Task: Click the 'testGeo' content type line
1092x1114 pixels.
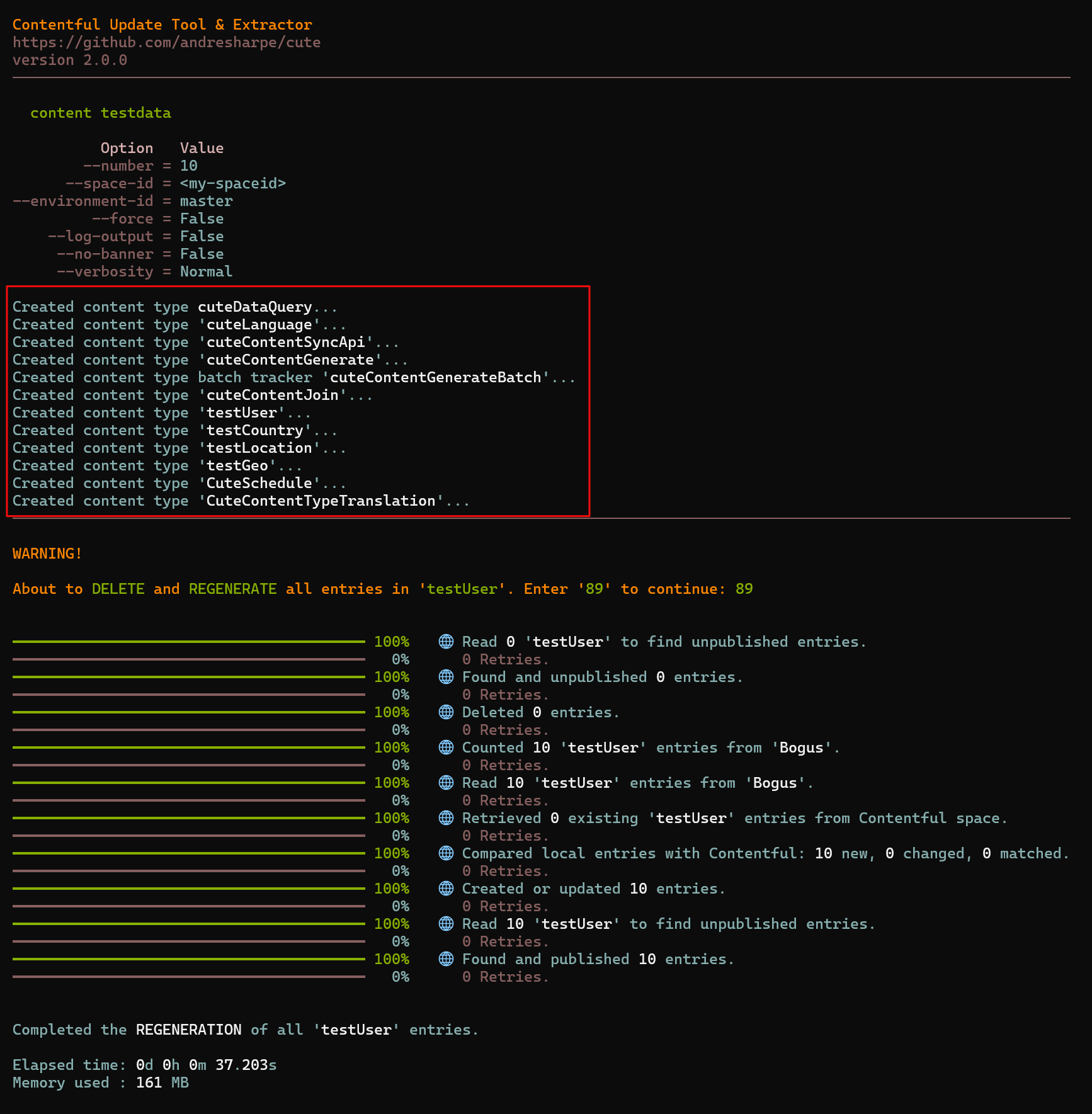Action: click(157, 465)
